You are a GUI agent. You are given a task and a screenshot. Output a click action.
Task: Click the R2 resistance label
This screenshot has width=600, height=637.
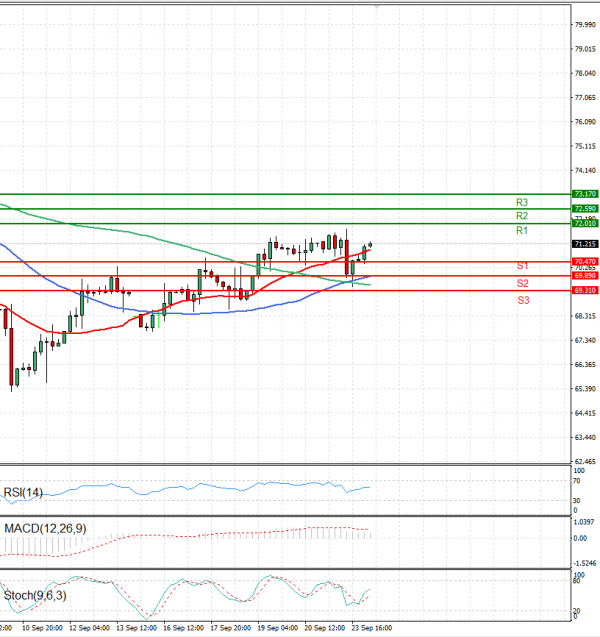(522, 215)
